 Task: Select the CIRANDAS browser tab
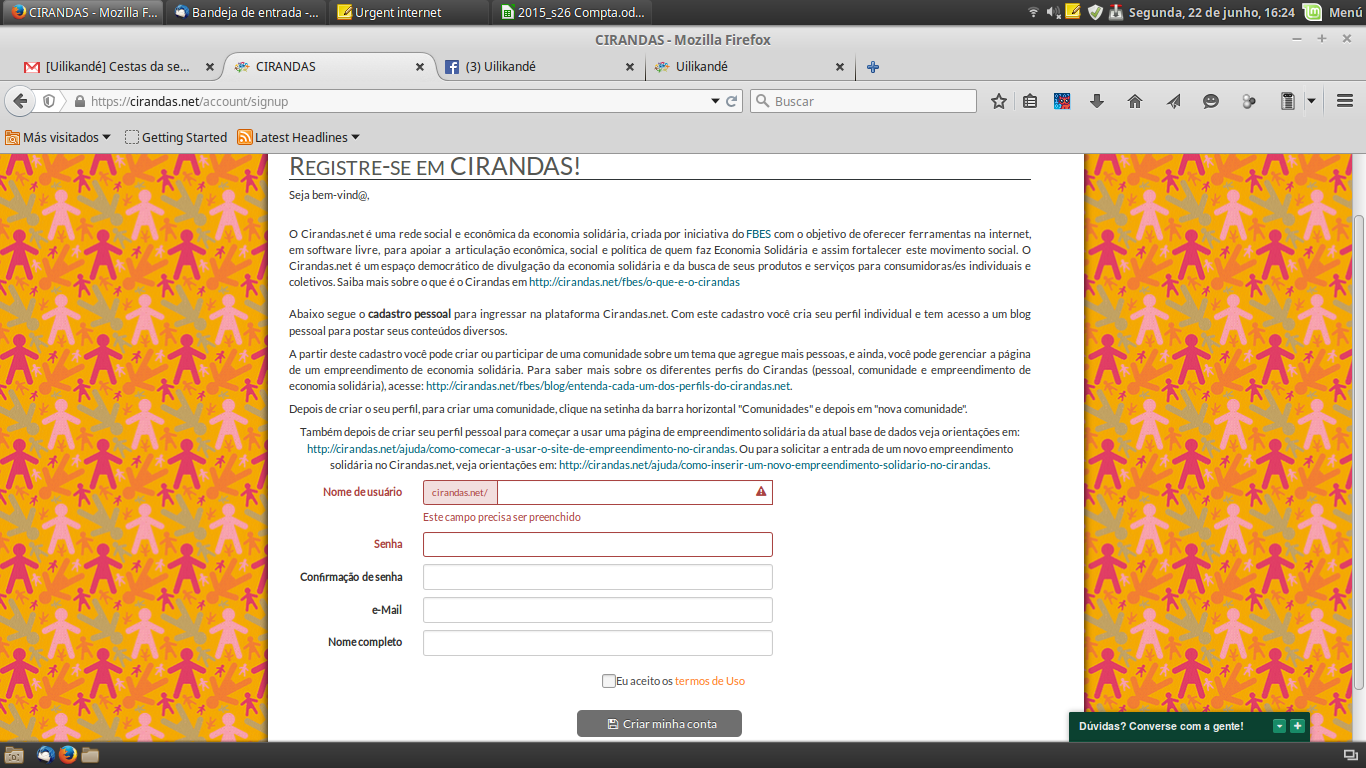328,67
